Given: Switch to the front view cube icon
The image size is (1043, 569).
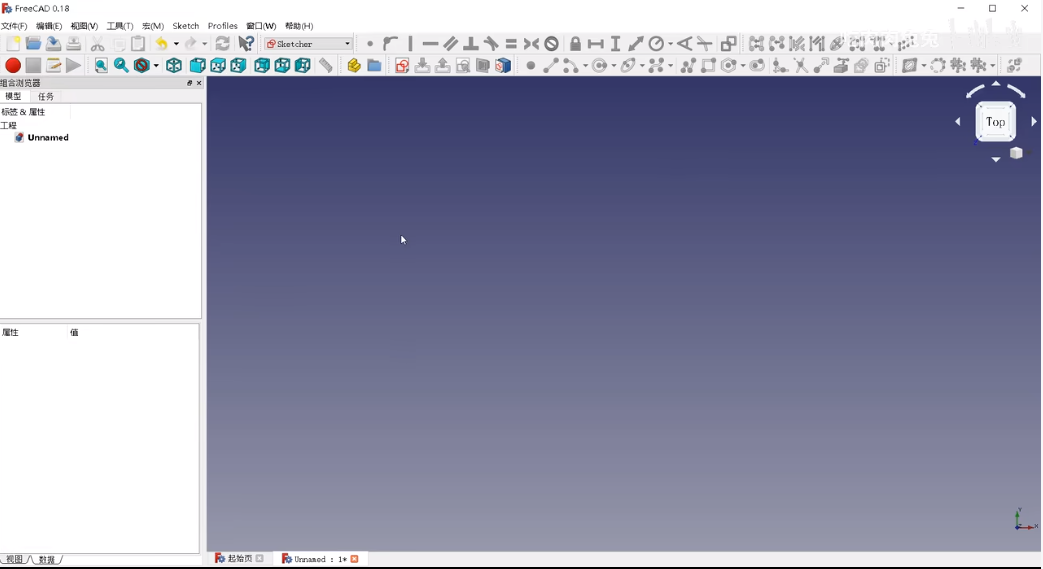Looking at the screenshot, I should point(198,65).
